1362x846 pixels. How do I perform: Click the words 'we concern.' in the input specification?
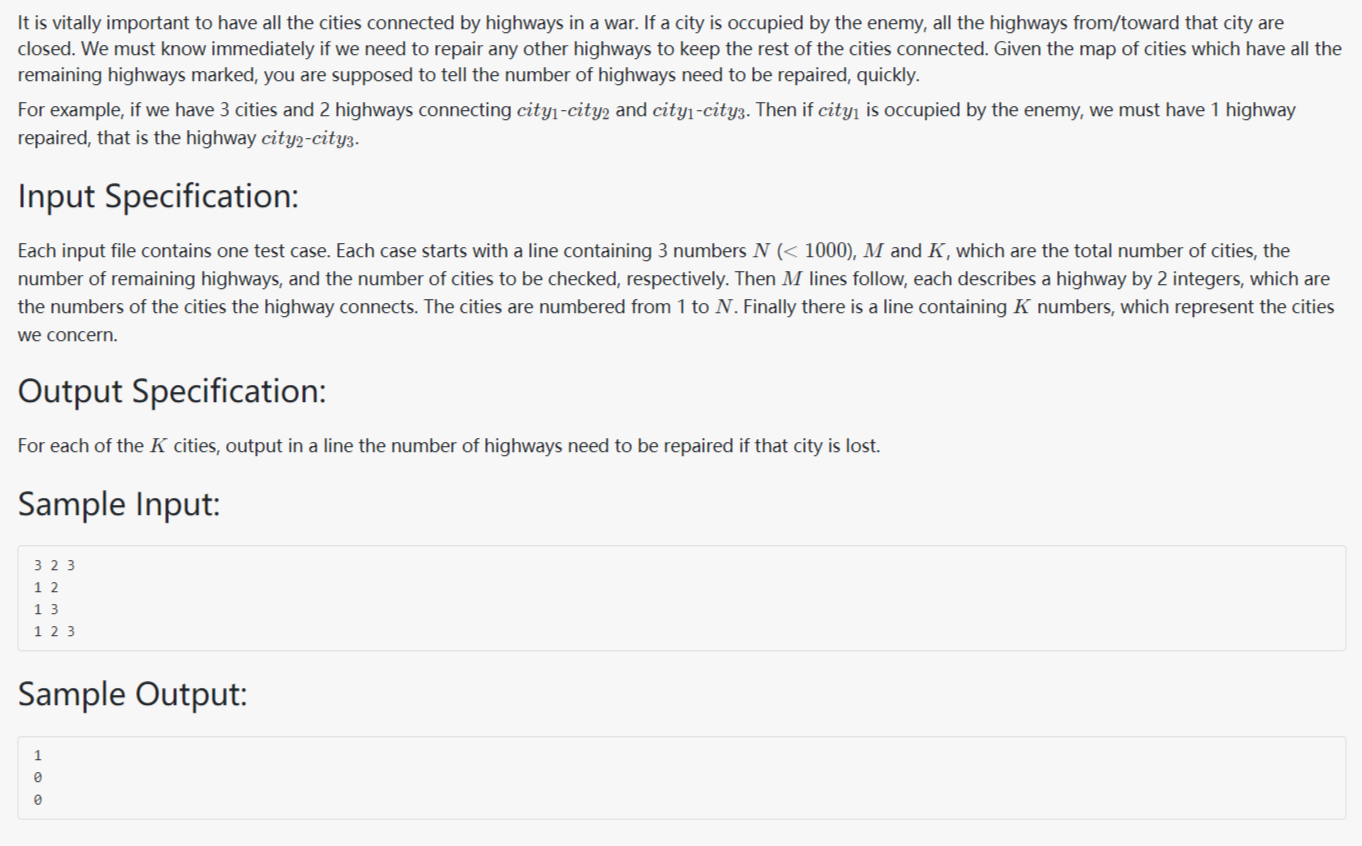coord(67,336)
